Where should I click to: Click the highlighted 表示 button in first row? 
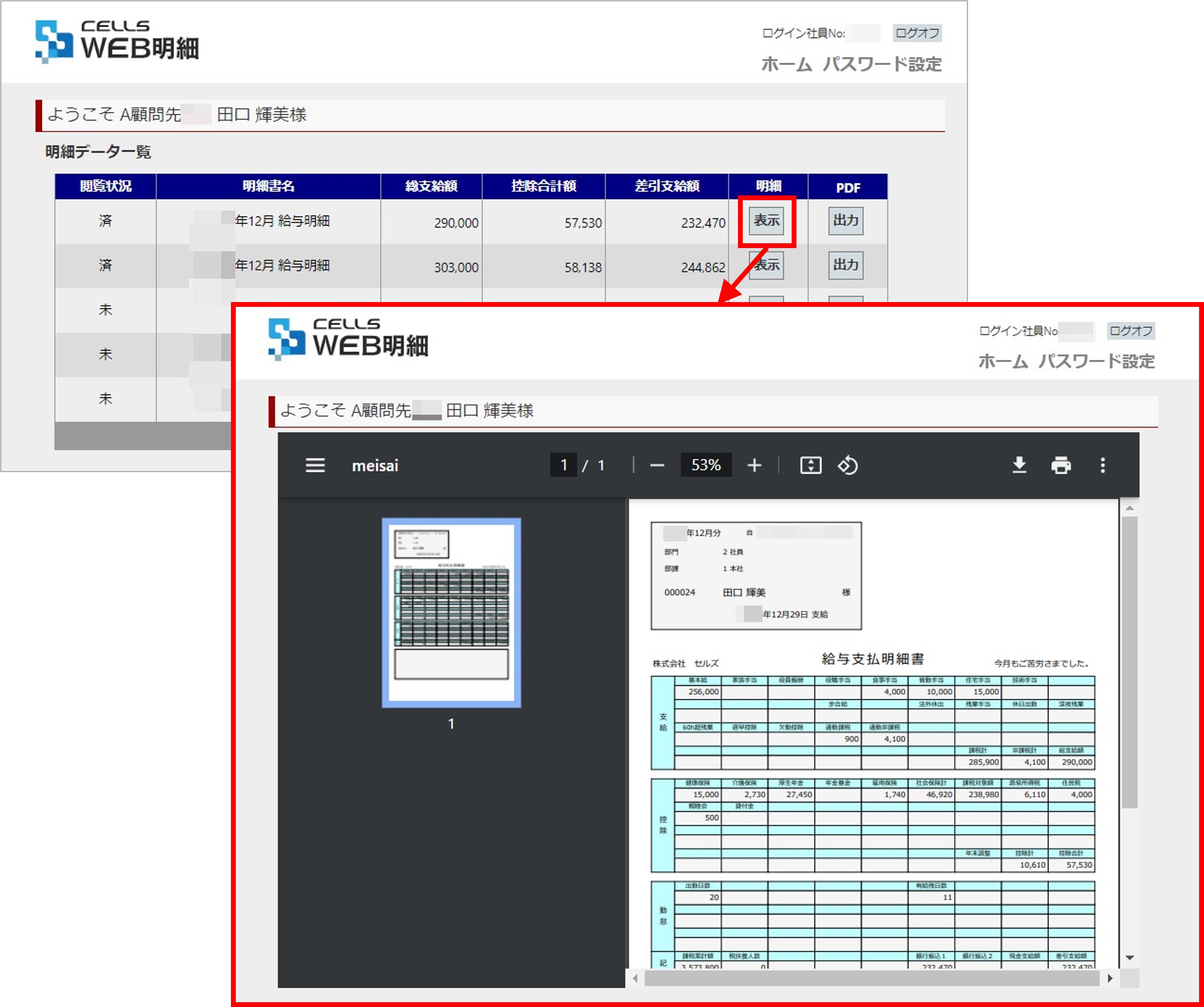[767, 221]
